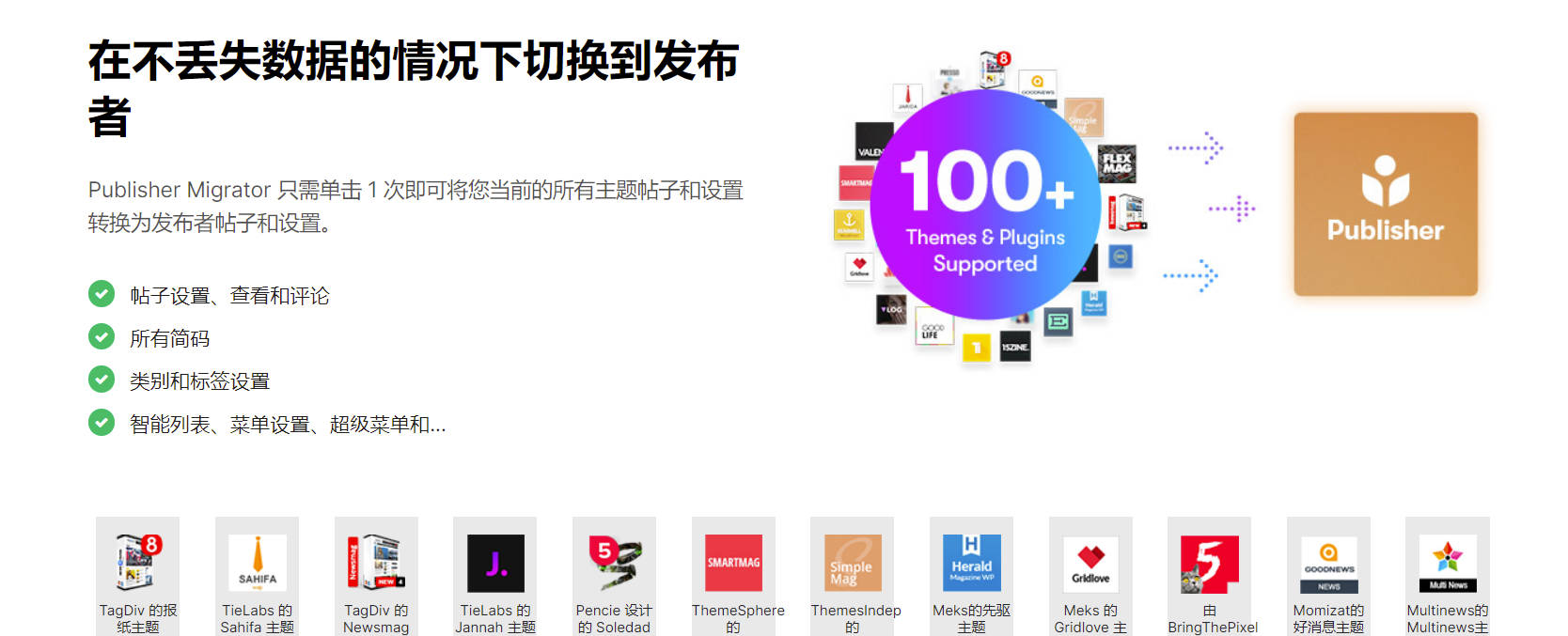Screen dimensions: 1568x636
Task: Choose the Pencie Soledad theme icon
Action: 614,562
